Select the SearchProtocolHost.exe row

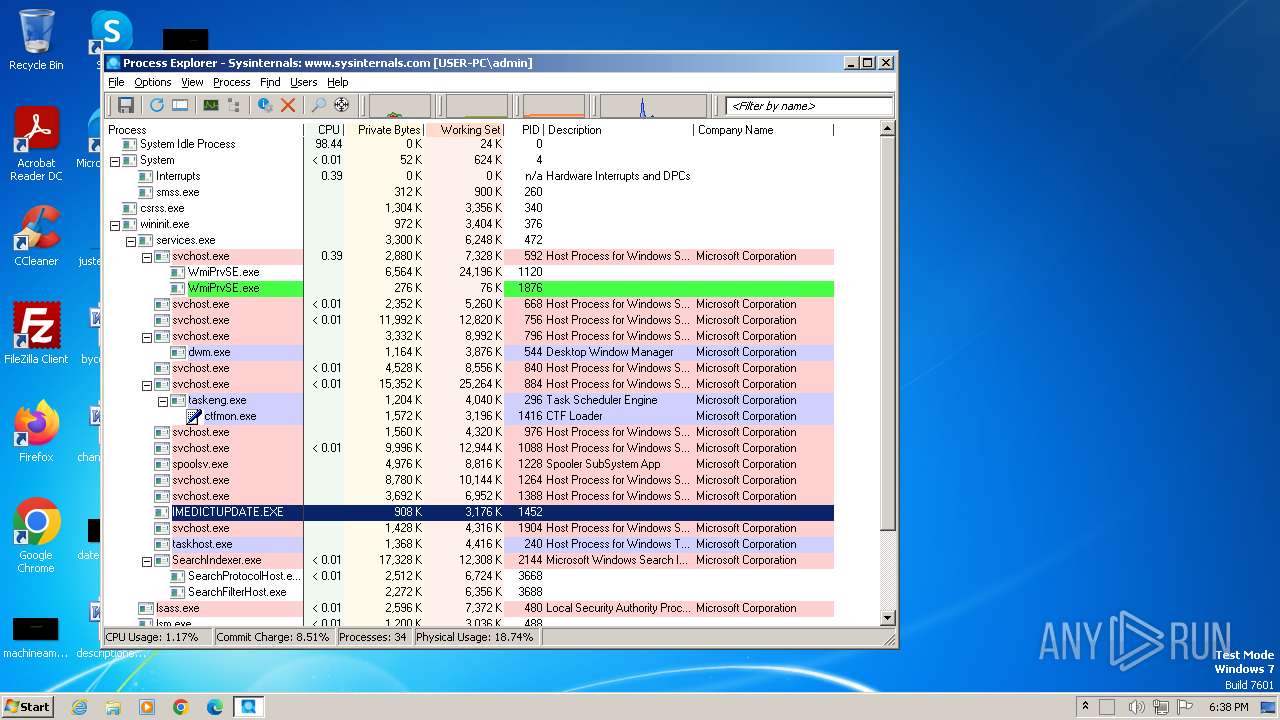469,576
